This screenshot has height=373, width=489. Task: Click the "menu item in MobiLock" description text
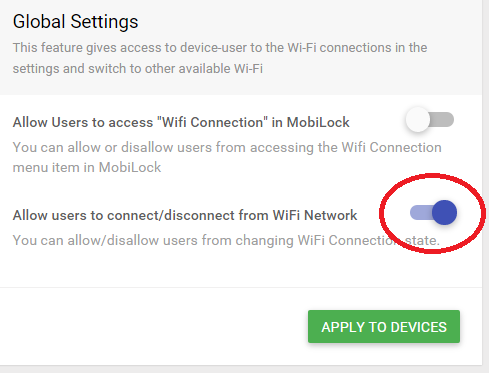click(x=87, y=167)
